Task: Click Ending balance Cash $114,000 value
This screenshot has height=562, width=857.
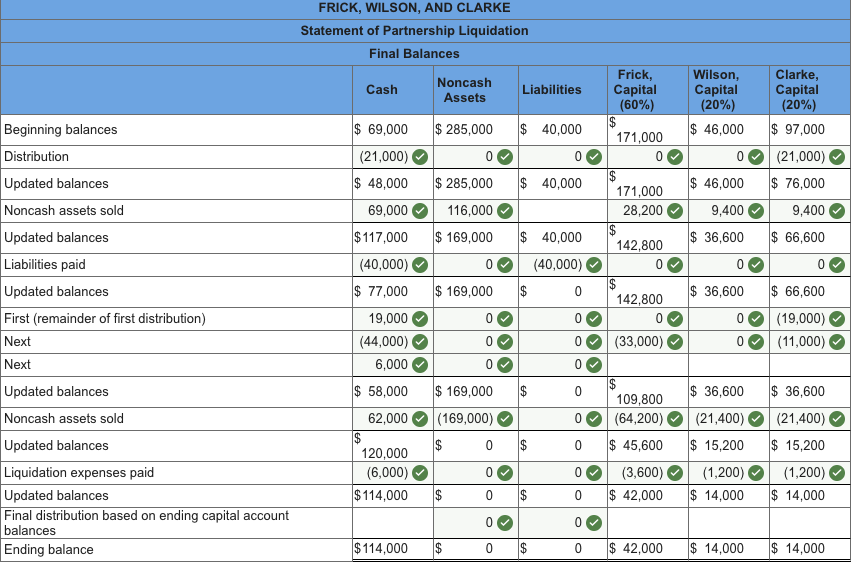Action: [381, 548]
